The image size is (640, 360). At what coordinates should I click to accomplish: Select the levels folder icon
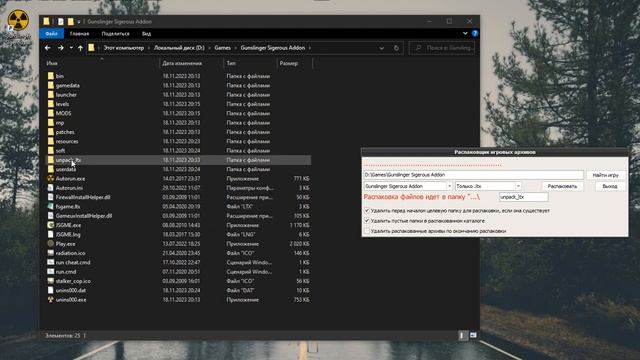(51, 104)
